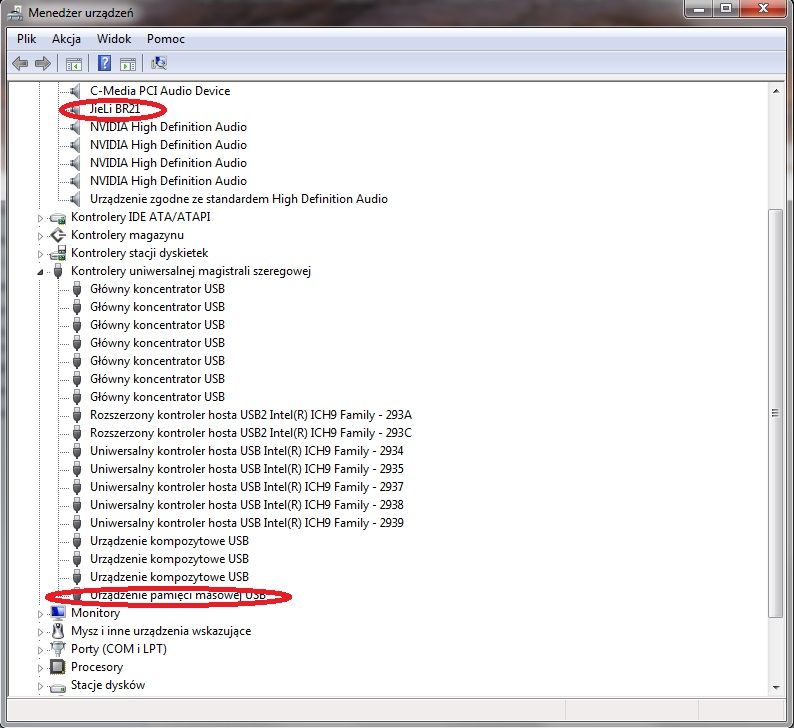
Task: Toggle the action pane toolbar icon
Action: click(x=128, y=64)
